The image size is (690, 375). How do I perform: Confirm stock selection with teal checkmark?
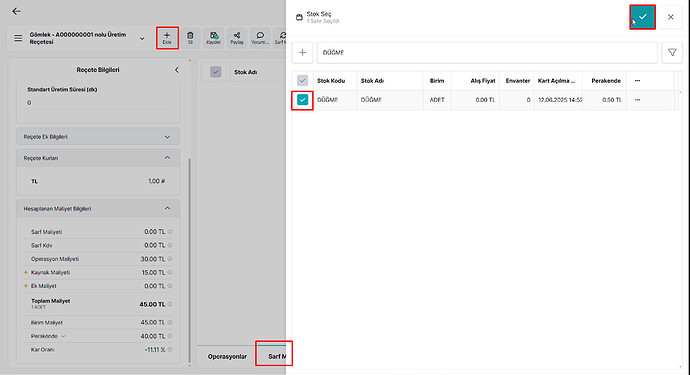[642, 17]
